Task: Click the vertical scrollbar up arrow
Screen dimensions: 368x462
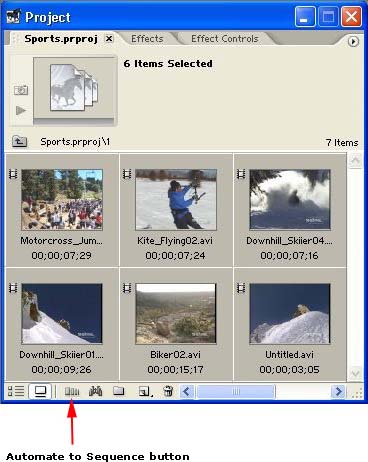Action: click(355, 161)
